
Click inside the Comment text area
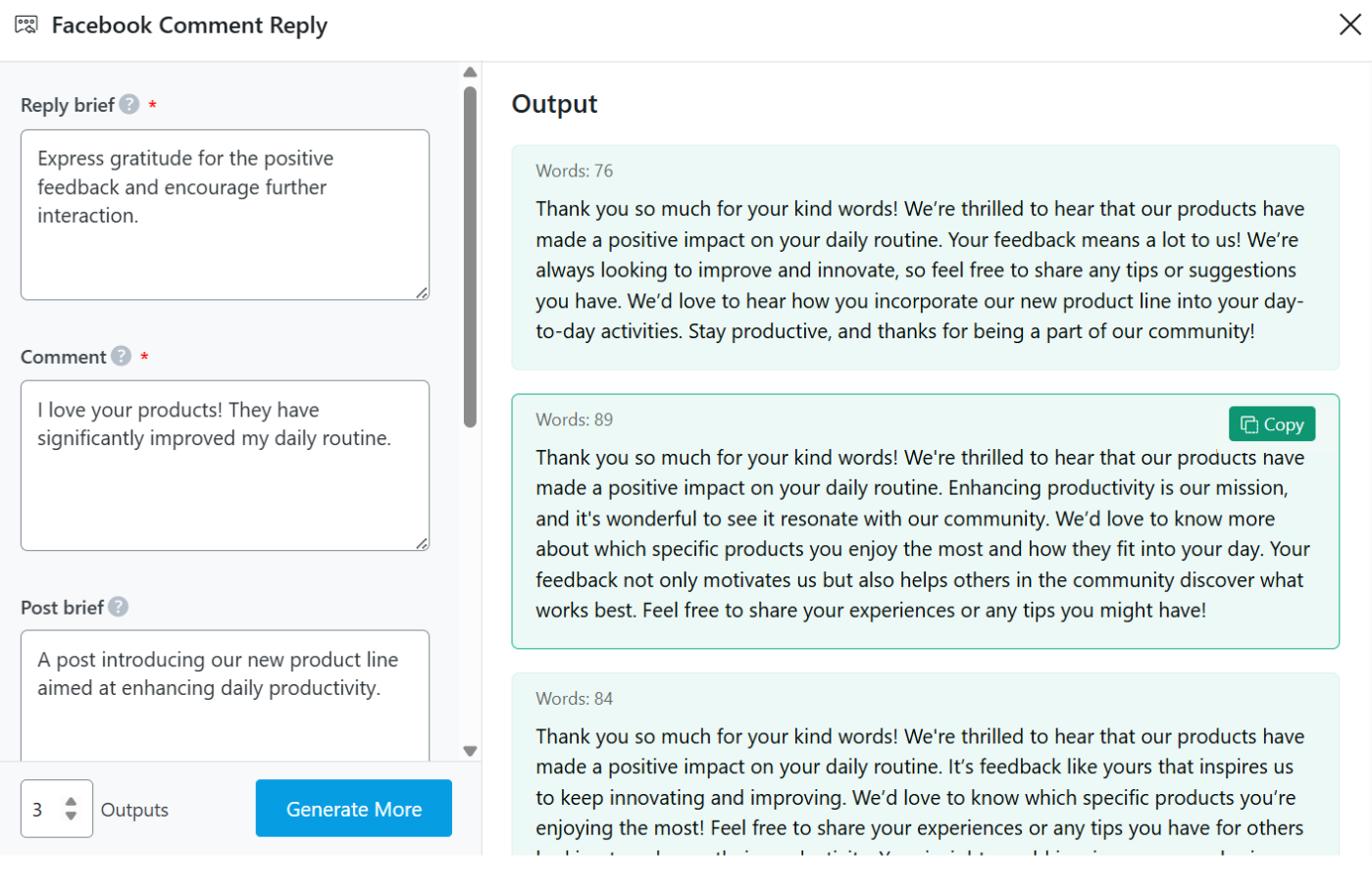coord(225,490)
